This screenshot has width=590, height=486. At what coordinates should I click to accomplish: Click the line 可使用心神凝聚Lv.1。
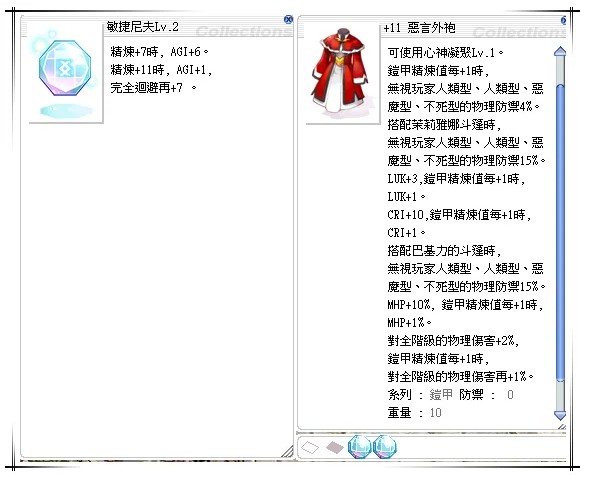pos(445,53)
